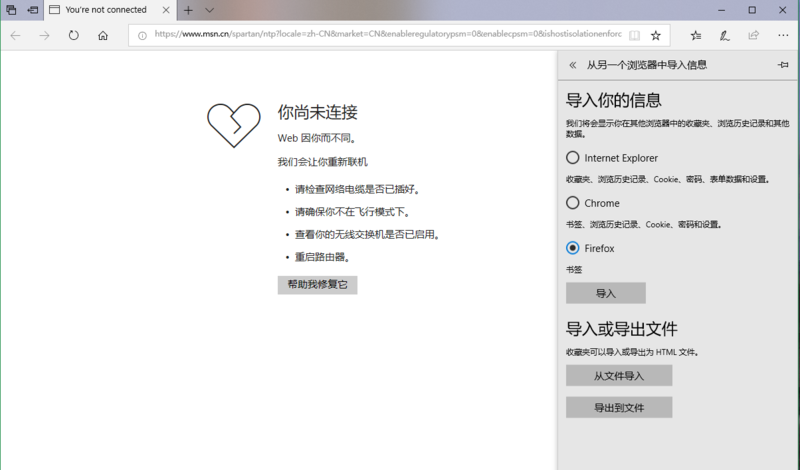Open the Hub favorites list icon

tap(696, 35)
